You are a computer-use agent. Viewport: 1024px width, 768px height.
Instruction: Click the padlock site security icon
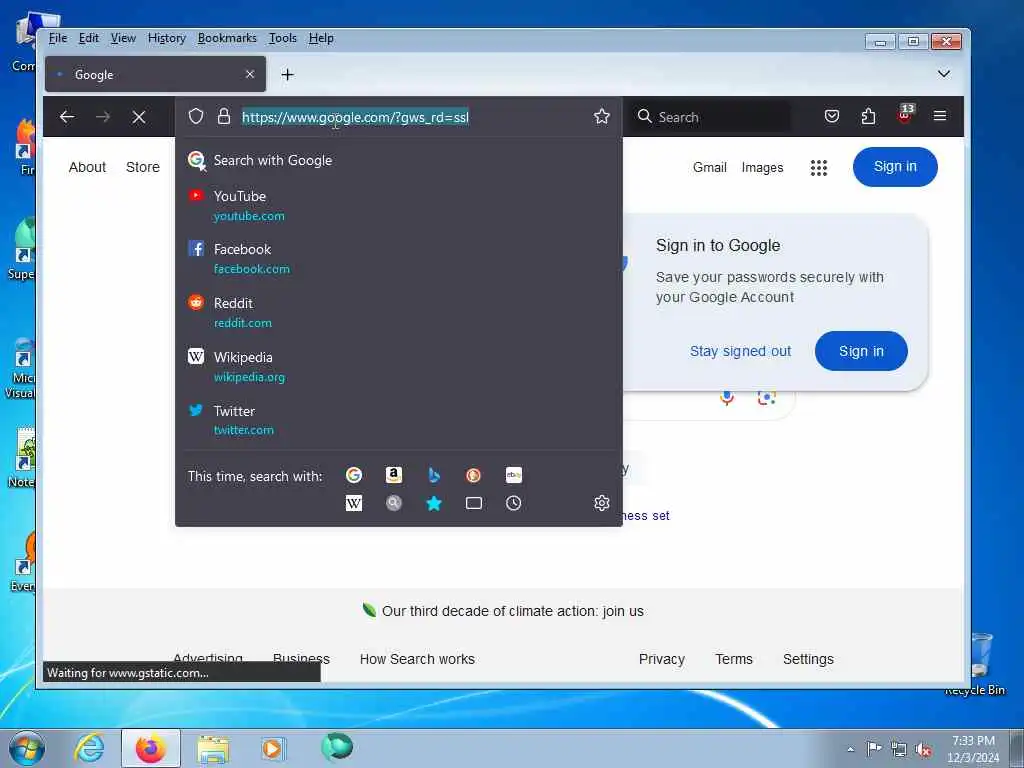(x=224, y=116)
